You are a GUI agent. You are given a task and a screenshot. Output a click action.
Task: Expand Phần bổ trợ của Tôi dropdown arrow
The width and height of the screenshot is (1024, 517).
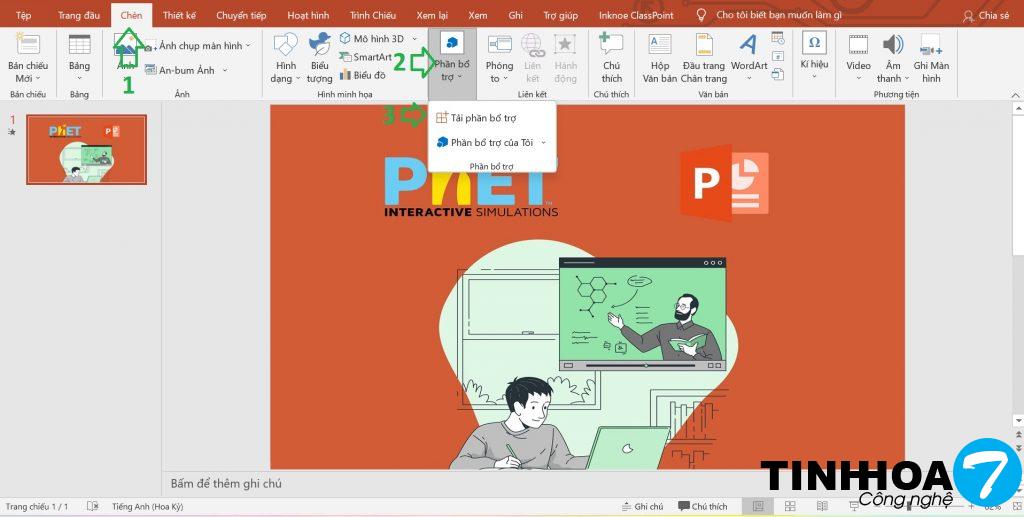click(x=543, y=142)
